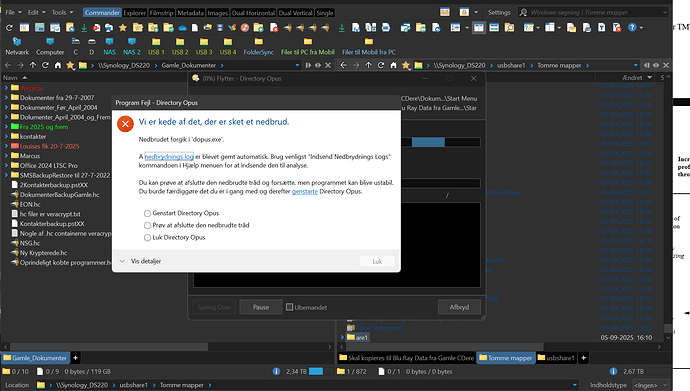
Task: Open the USB 3 folder shortcut
Action: 204,47
